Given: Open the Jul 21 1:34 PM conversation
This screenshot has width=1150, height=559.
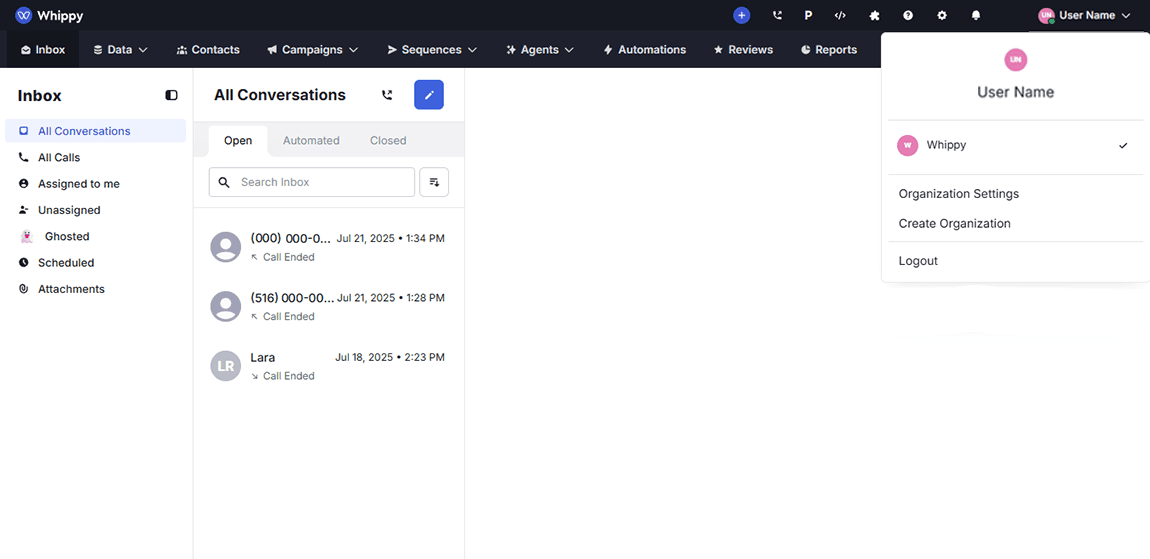Looking at the screenshot, I should (x=329, y=247).
